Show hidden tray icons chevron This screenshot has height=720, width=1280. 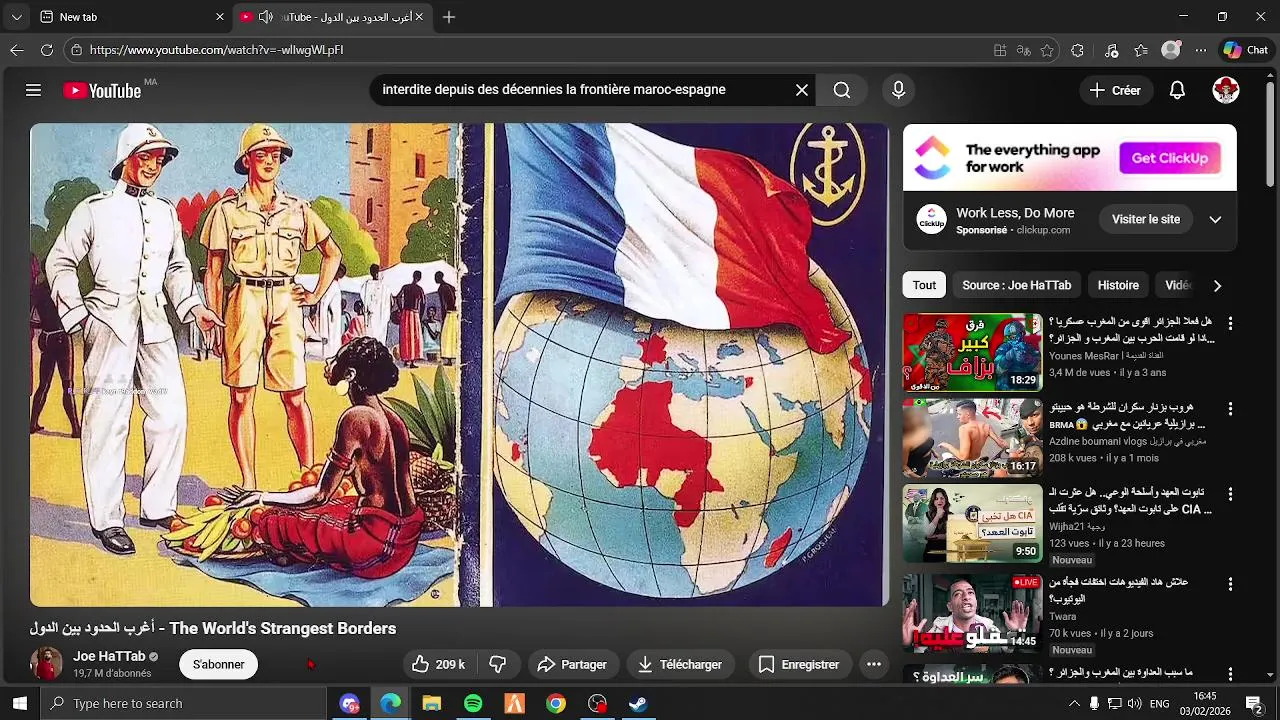tap(1074, 704)
